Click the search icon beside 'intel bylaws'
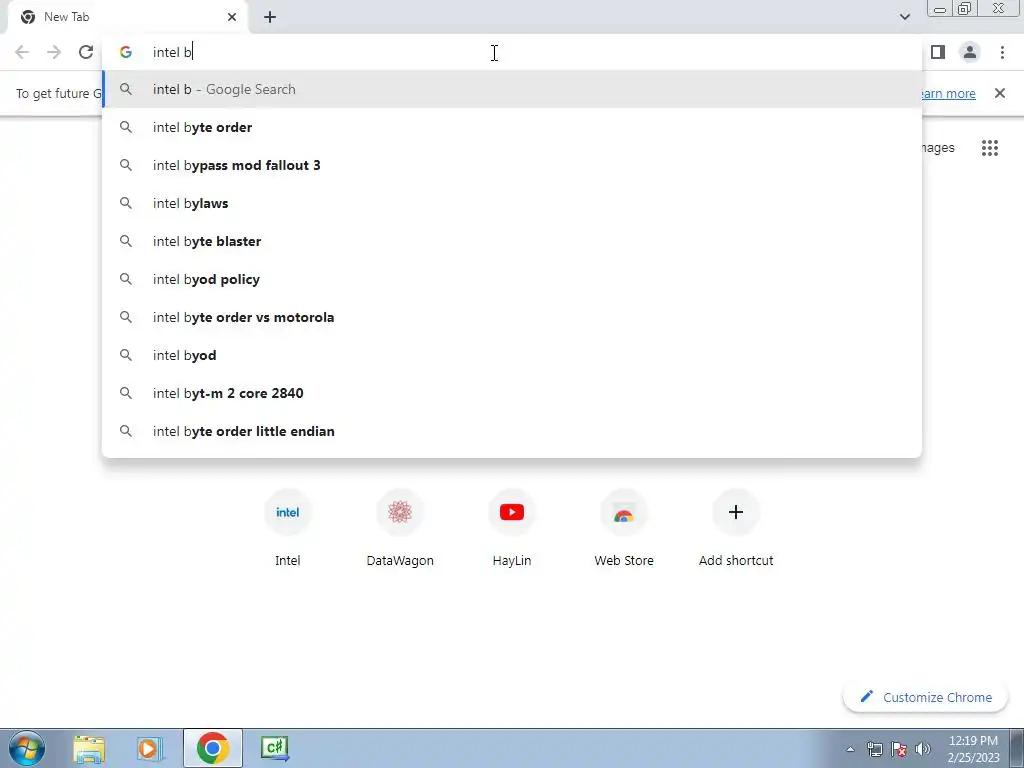The width and height of the screenshot is (1024, 768). pyautogui.click(x=125, y=203)
